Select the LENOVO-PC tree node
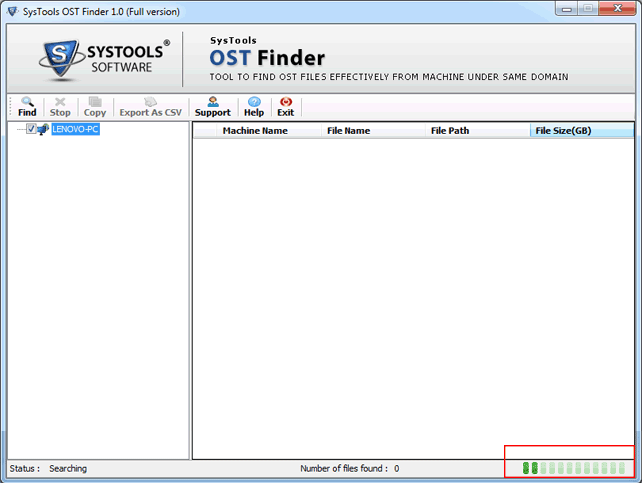 pos(75,129)
